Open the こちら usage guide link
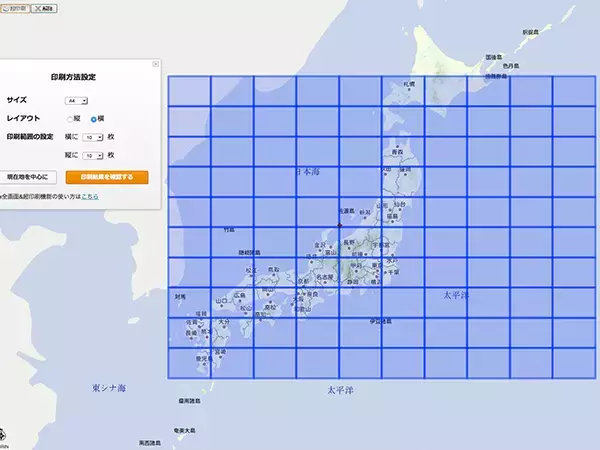600x450 pixels. click(90, 197)
